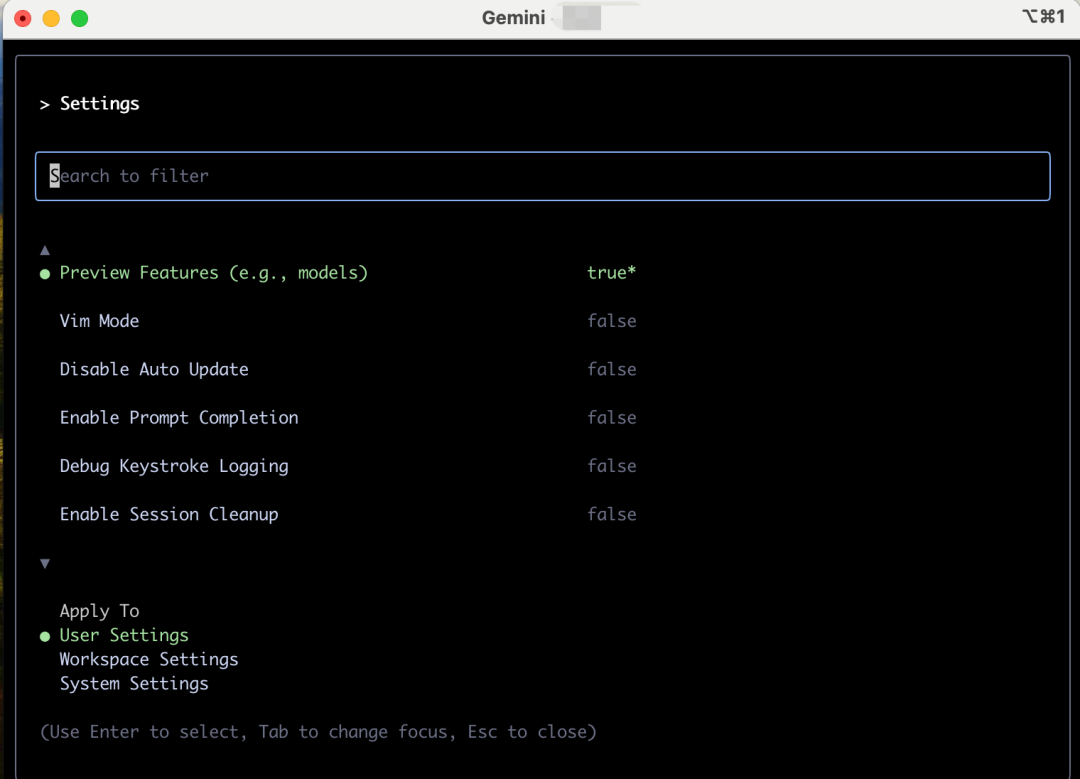This screenshot has width=1080, height=779.
Task: Toggle the Vim Mode setting
Action: click(x=99, y=321)
